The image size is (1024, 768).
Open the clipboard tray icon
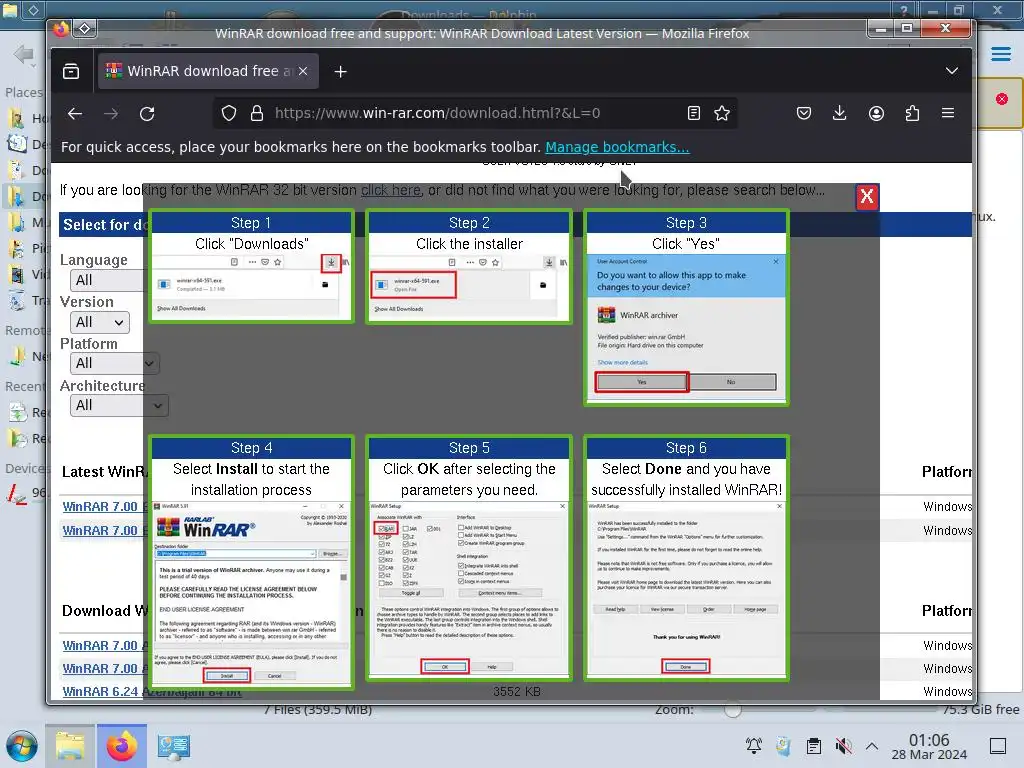point(814,746)
